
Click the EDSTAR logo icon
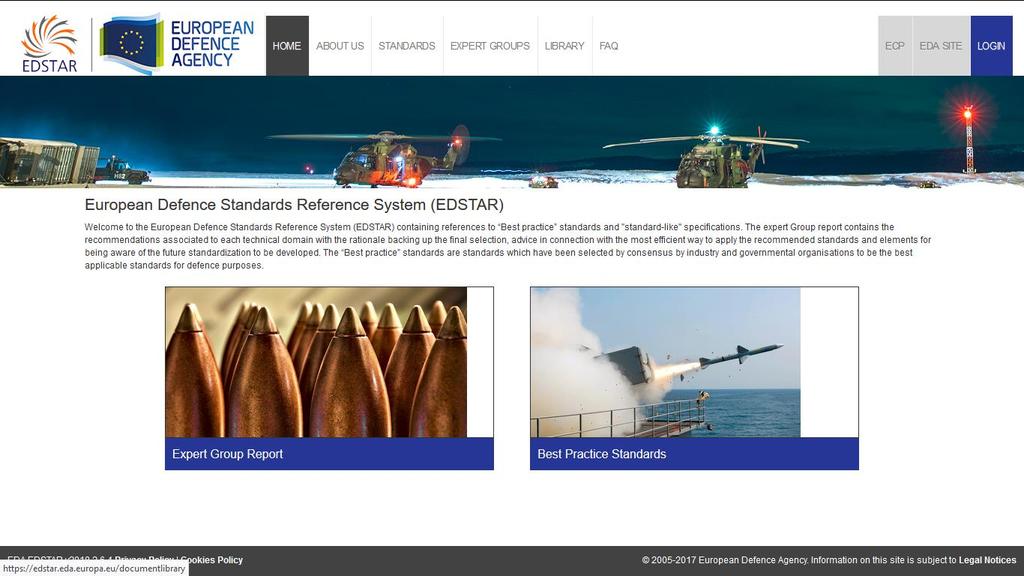pos(49,44)
